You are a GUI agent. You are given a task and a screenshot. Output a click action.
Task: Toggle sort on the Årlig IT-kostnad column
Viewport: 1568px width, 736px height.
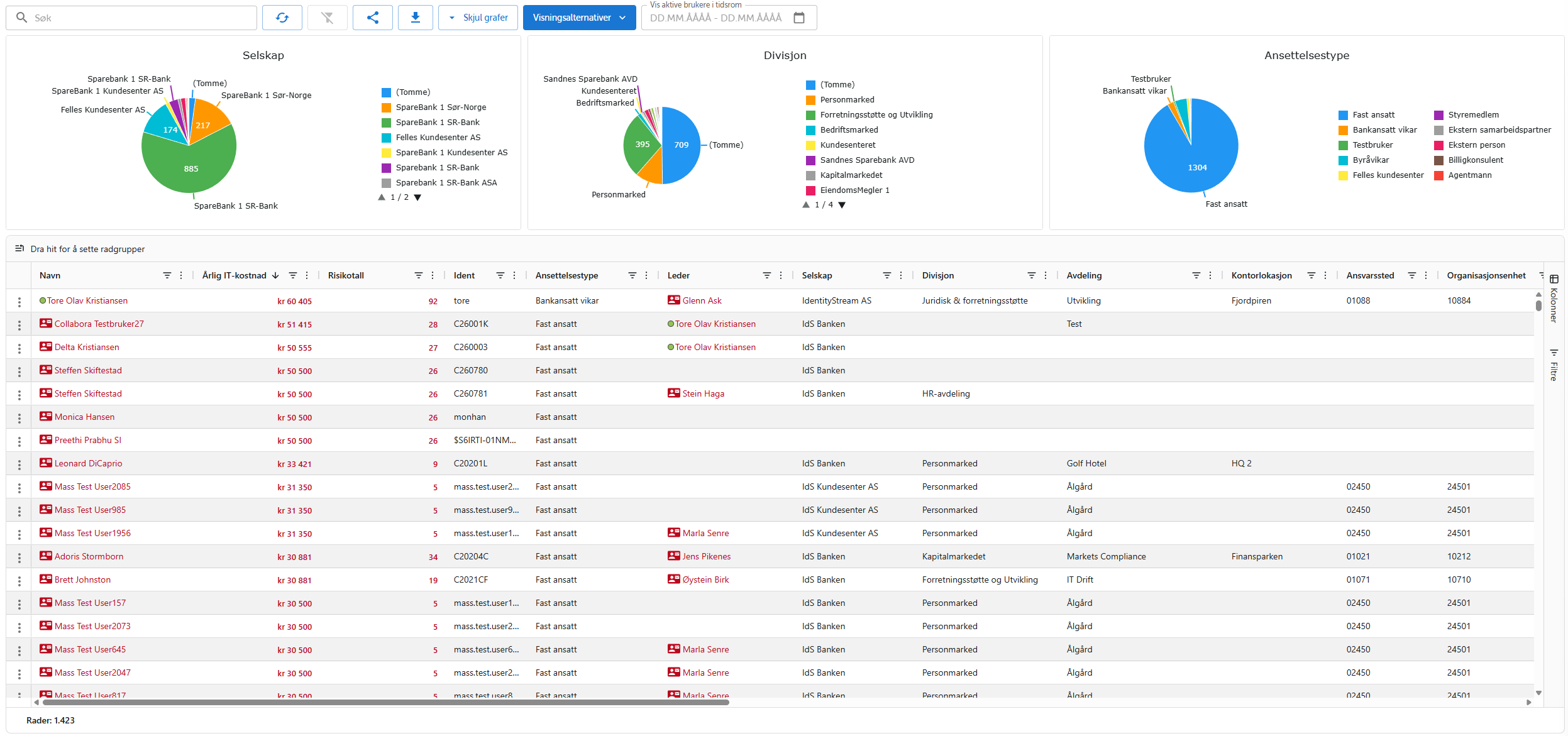[x=235, y=275]
